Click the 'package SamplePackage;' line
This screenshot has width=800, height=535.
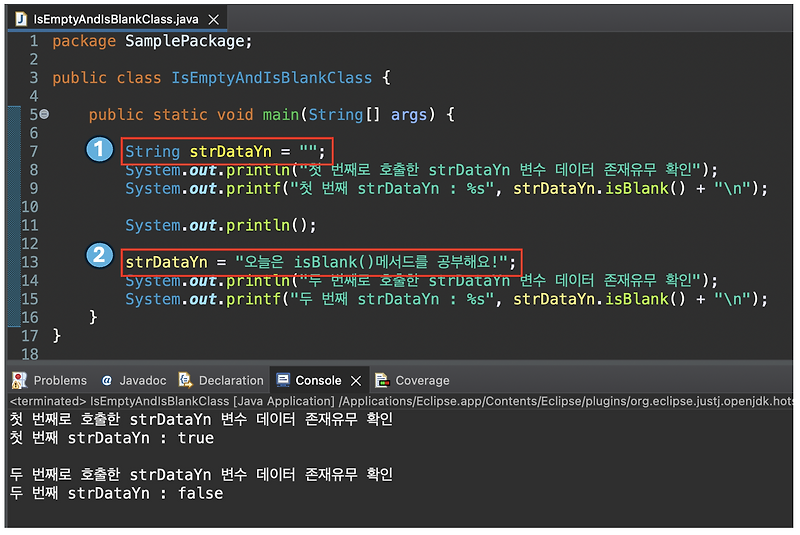pyautogui.click(x=152, y=41)
